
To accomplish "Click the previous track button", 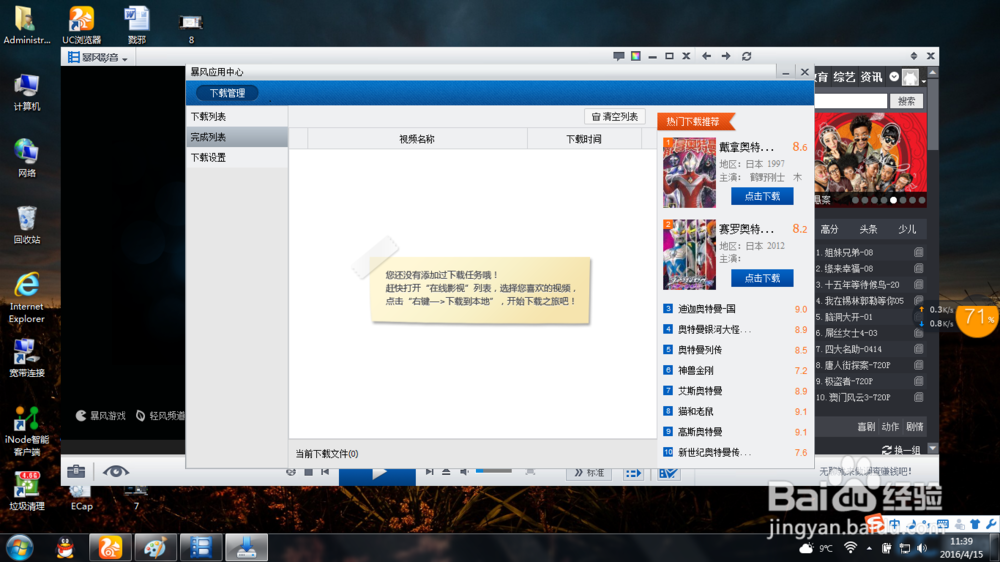I will click(325, 471).
